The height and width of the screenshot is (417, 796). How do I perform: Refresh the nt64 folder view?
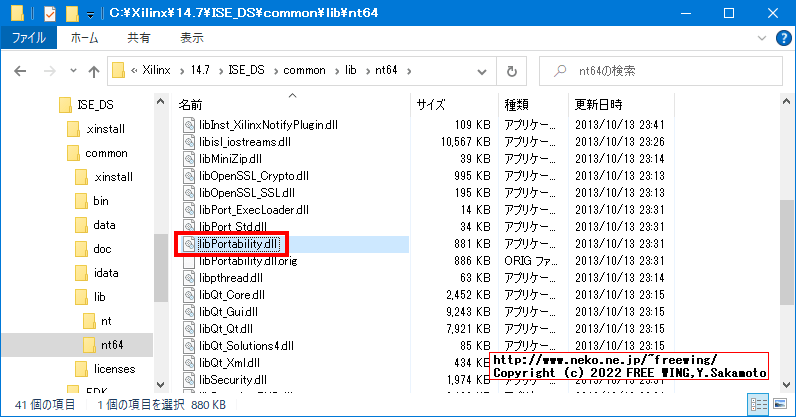point(512,71)
